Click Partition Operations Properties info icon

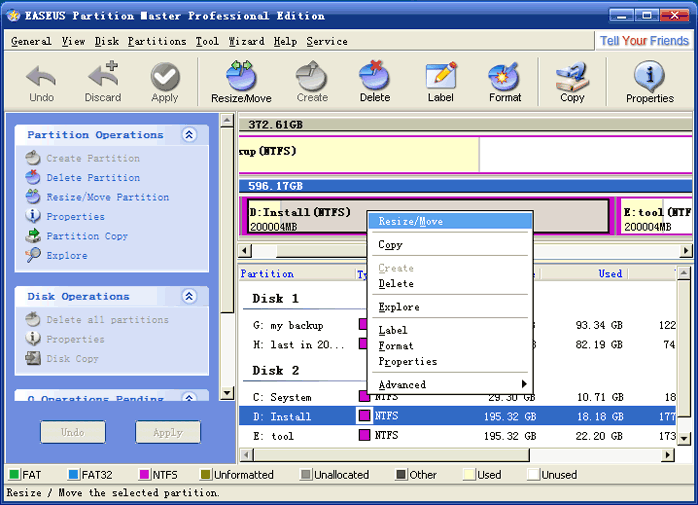pos(33,216)
